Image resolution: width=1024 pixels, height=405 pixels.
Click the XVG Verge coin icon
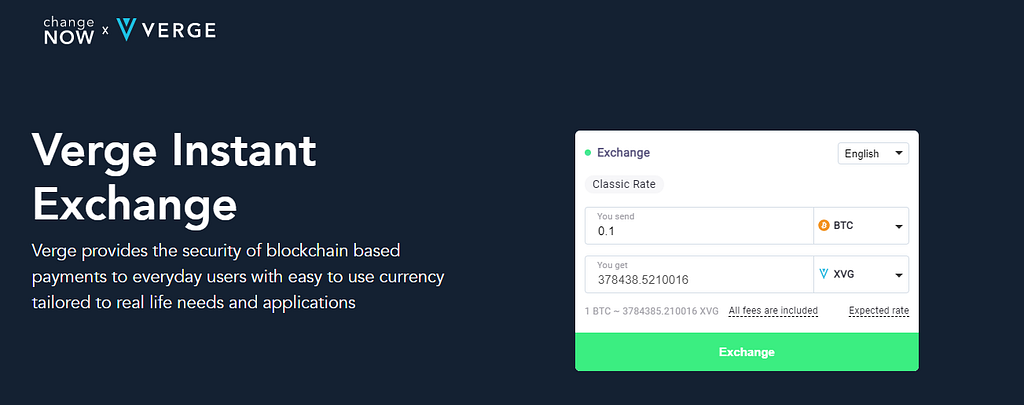click(x=824, y=274)
